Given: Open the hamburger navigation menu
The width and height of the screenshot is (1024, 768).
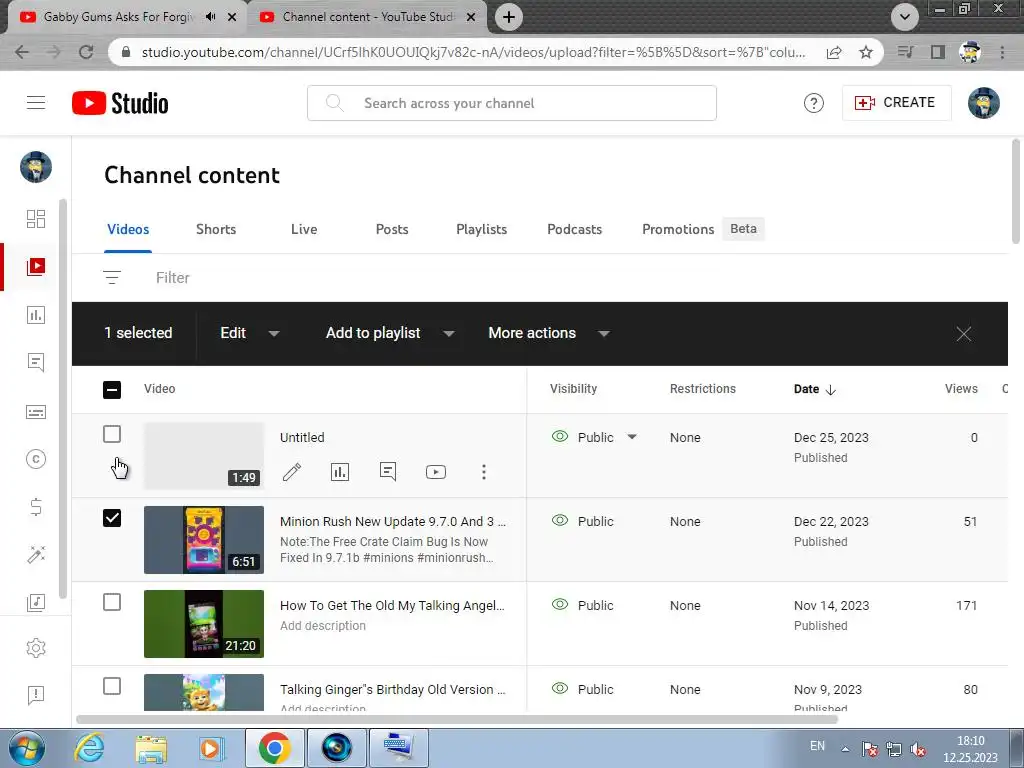Looking at the screenshot, I should click(x=36, y=103).
